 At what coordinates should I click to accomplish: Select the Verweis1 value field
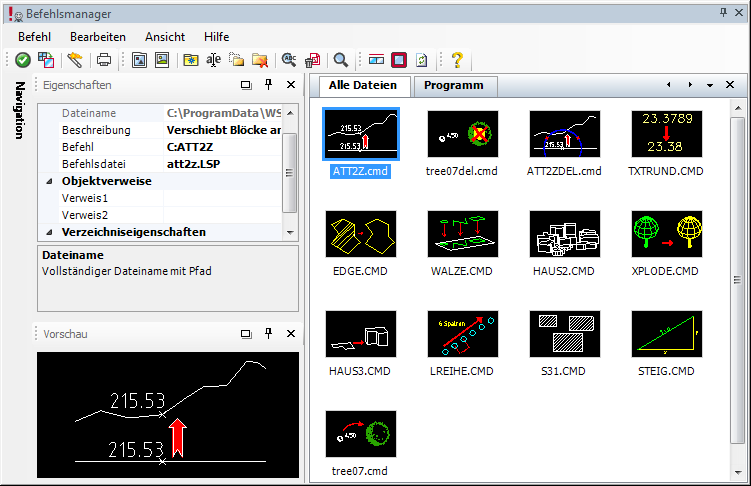click(x=222, y=199)
